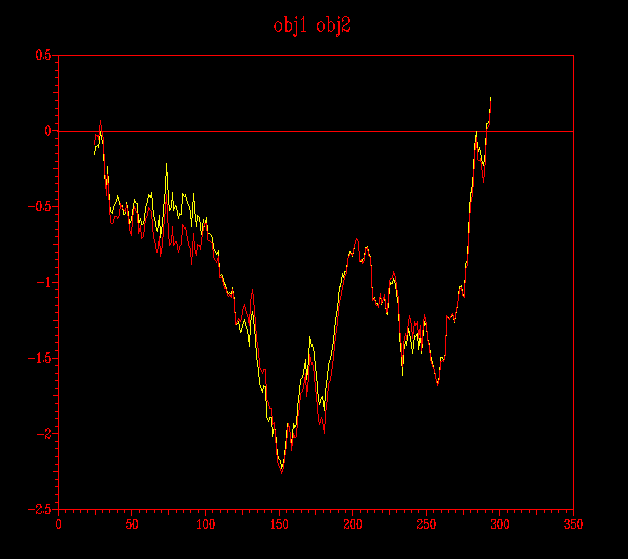Click the 0 label on the x-axis
628x559 pixels.
(58, 523)
